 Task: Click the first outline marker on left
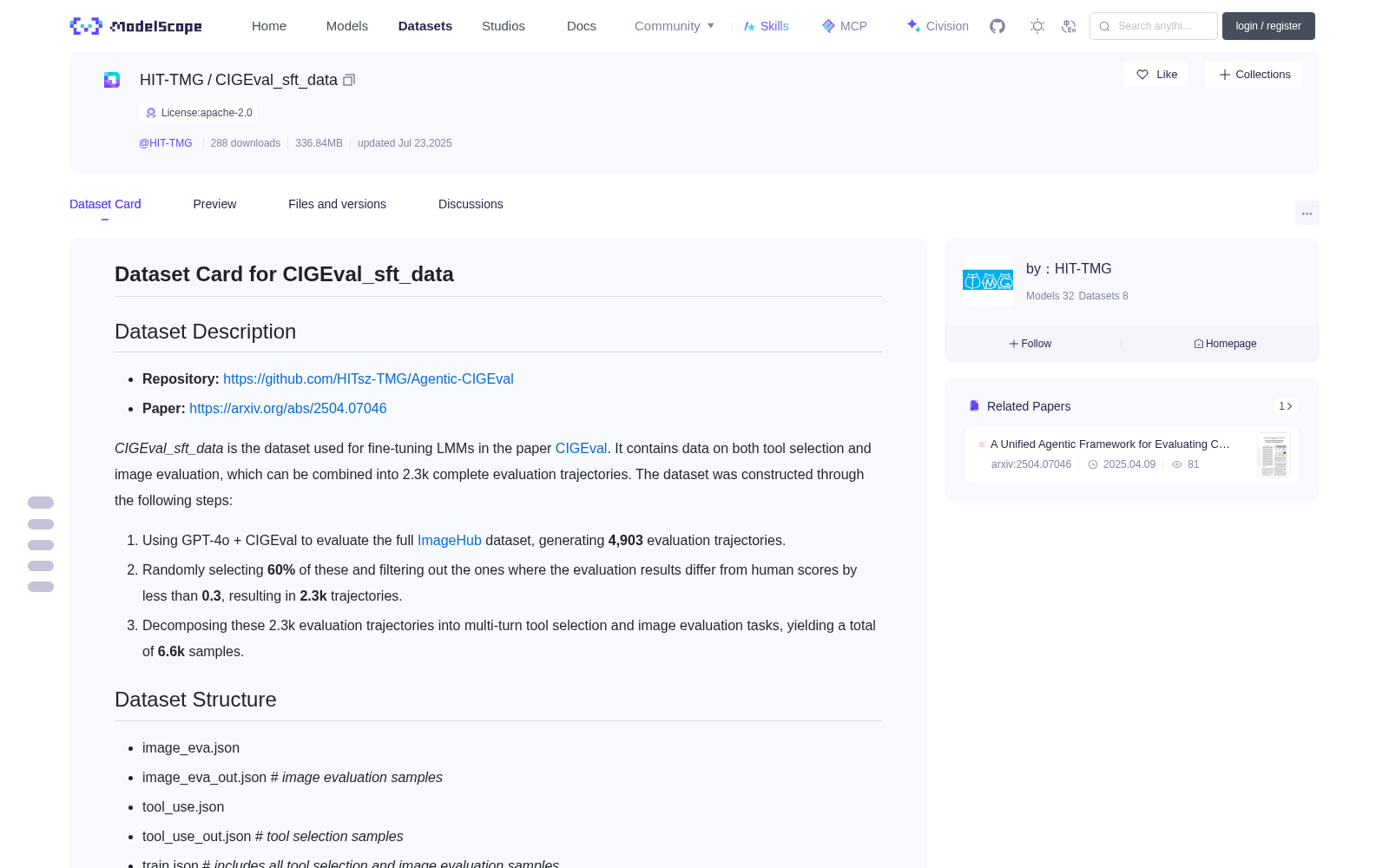coord(41,503)
